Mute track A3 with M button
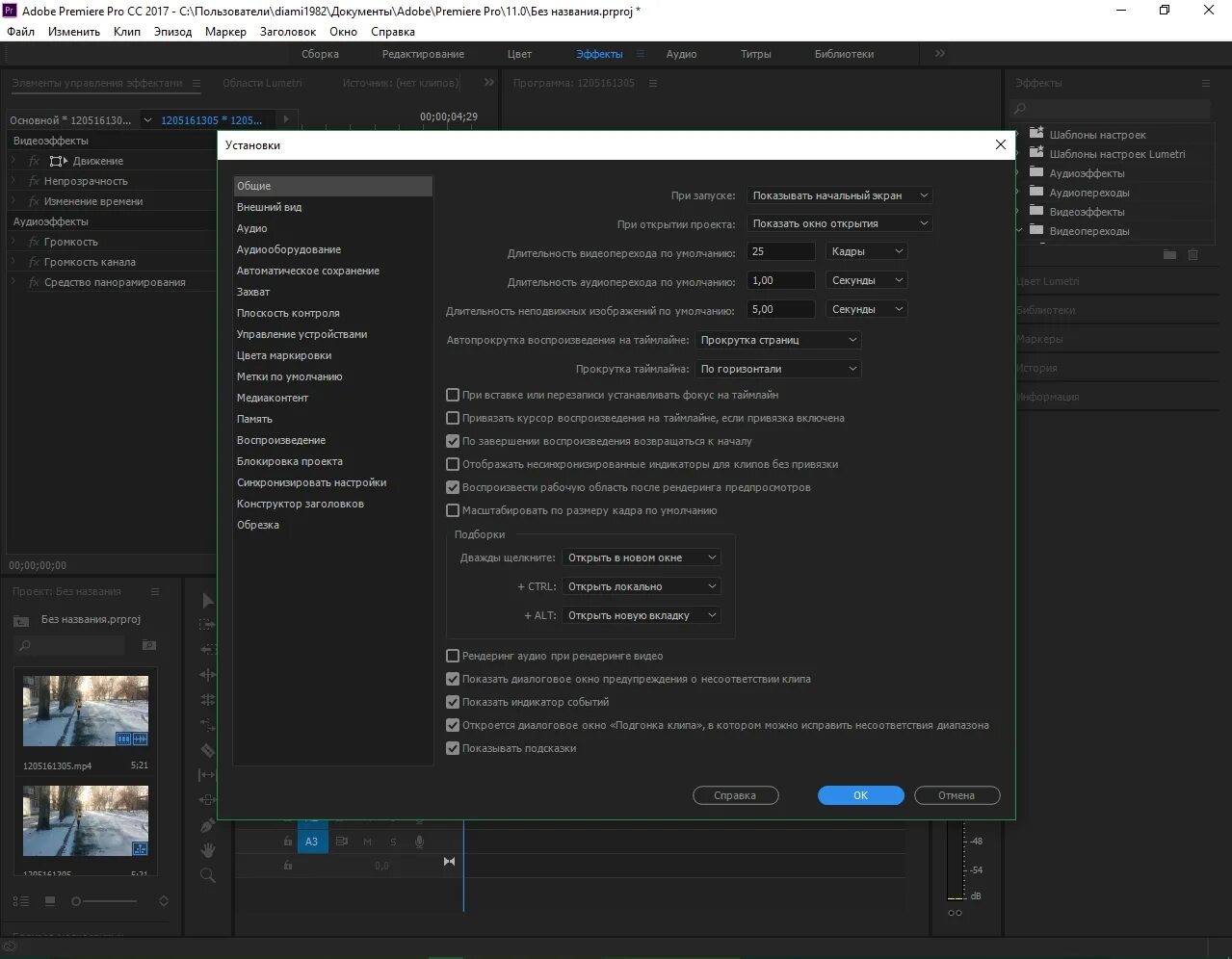The height and width of the screenshot is (959, 1232). click(367, 842)
